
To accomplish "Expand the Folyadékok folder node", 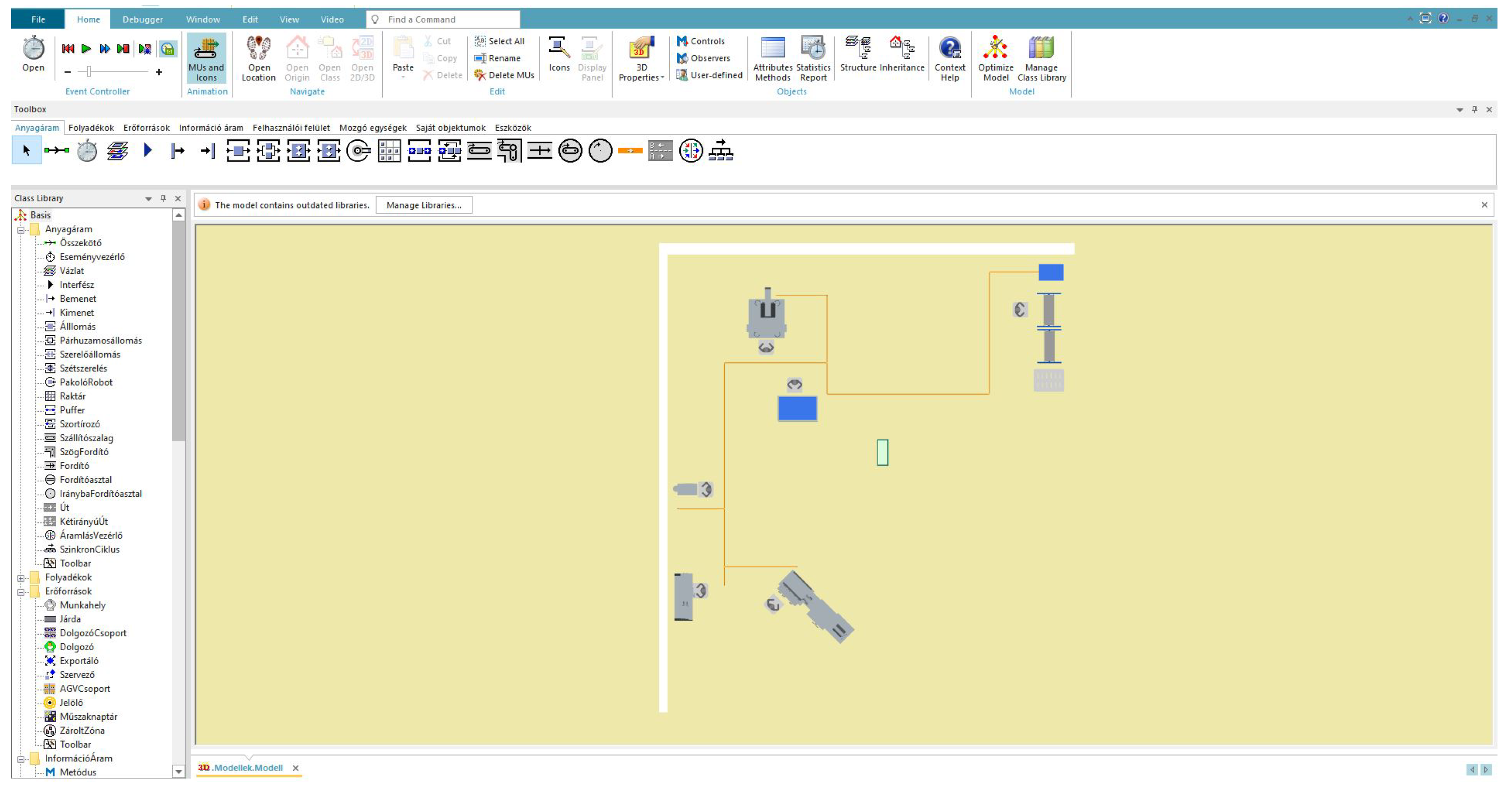I will pyautogui.click(x=21, y=578).
